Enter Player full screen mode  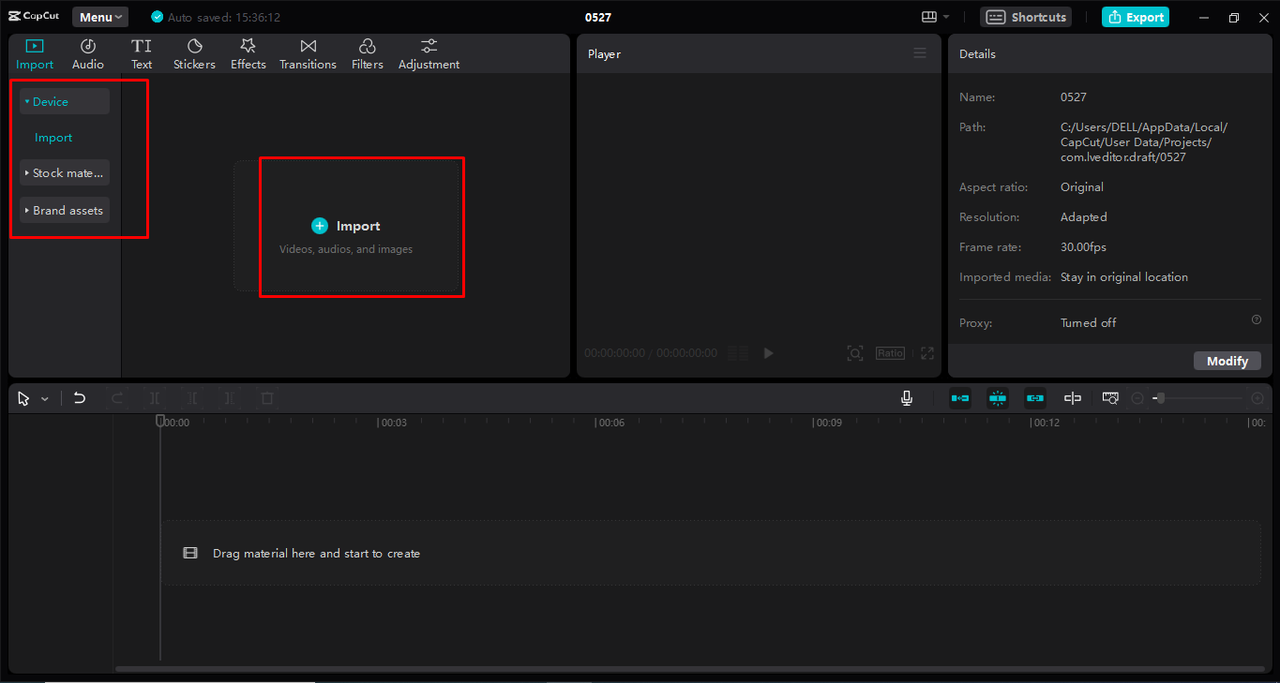point(927,353)
